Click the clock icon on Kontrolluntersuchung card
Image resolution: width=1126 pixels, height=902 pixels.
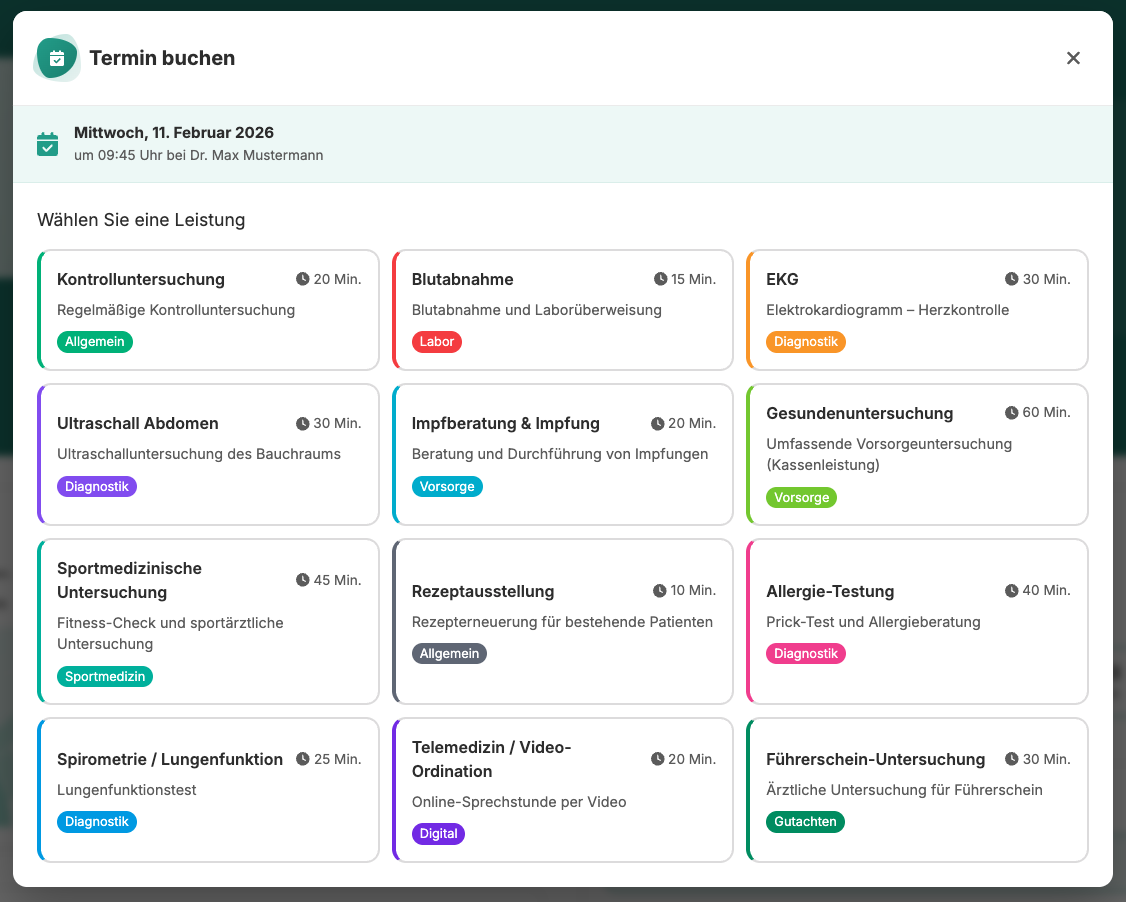303,279
